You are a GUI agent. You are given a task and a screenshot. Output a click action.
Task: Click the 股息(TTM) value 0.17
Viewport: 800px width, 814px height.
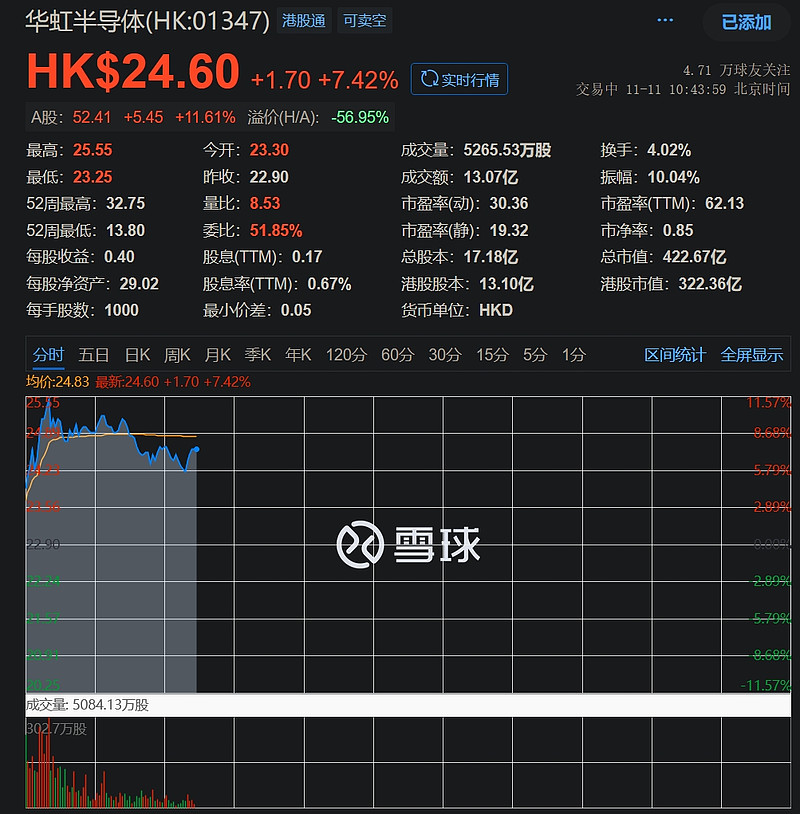[x=307, y=257]
